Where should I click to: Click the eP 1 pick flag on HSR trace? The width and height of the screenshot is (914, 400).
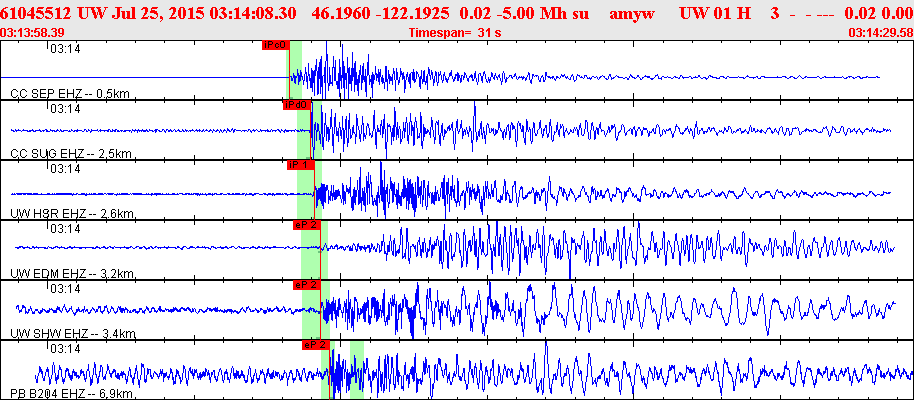[301, 165]
